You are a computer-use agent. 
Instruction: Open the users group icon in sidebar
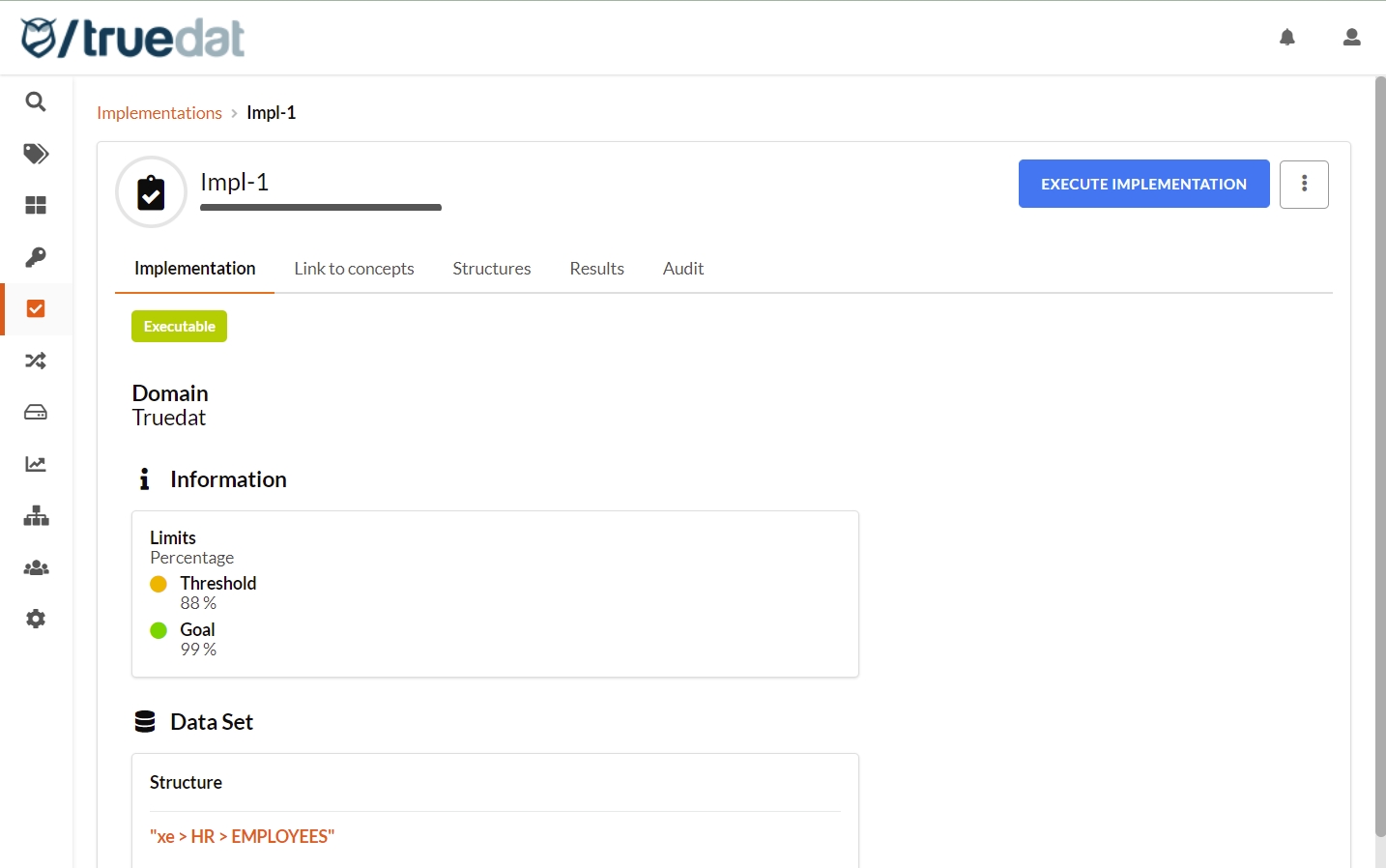[x=36, y=567]
